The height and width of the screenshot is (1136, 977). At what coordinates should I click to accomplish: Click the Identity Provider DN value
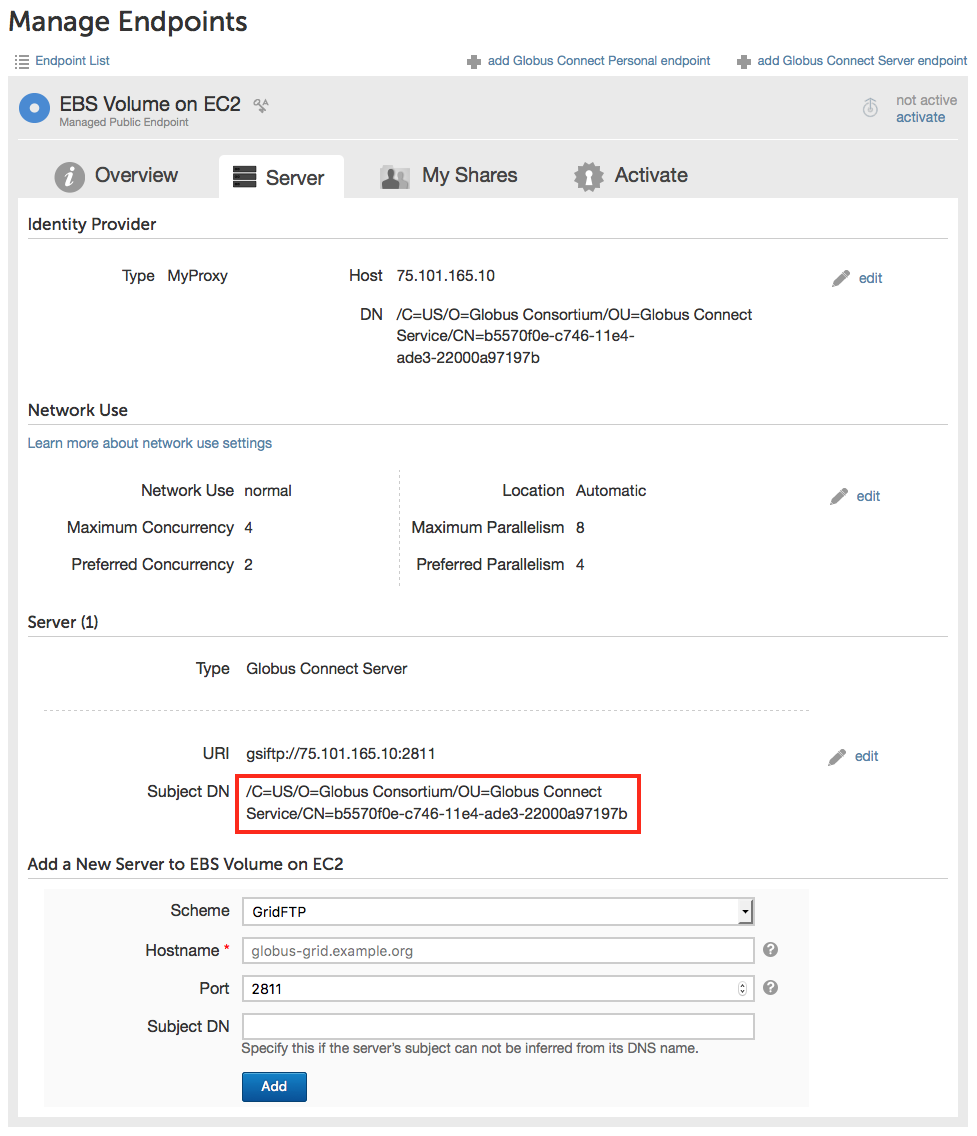(574, 336)
